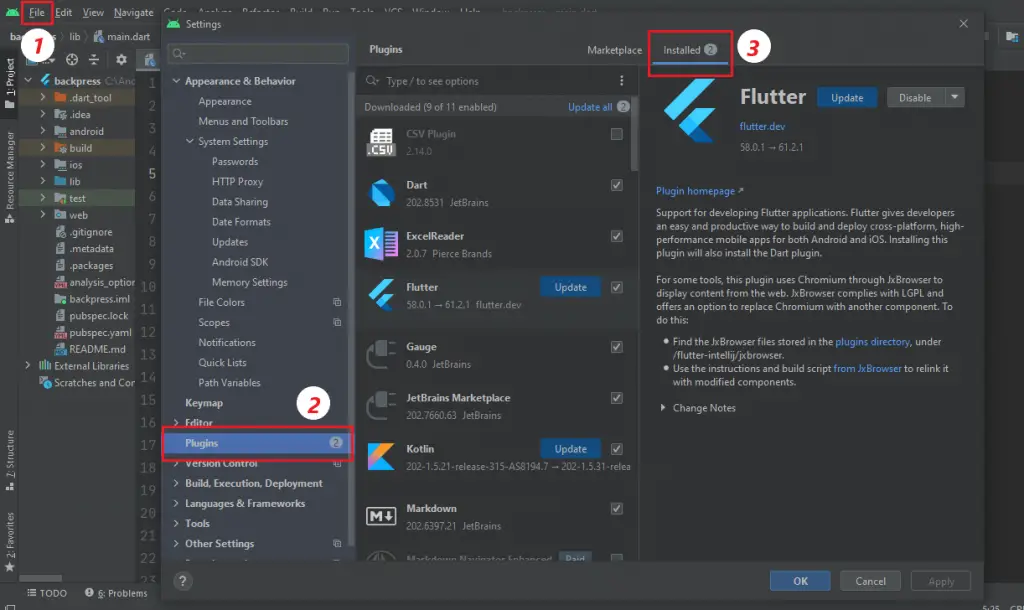Toggle the Flutter plugin checkbox
The height and width of the screenshot is (610, 1024).
tap(616, 287)
